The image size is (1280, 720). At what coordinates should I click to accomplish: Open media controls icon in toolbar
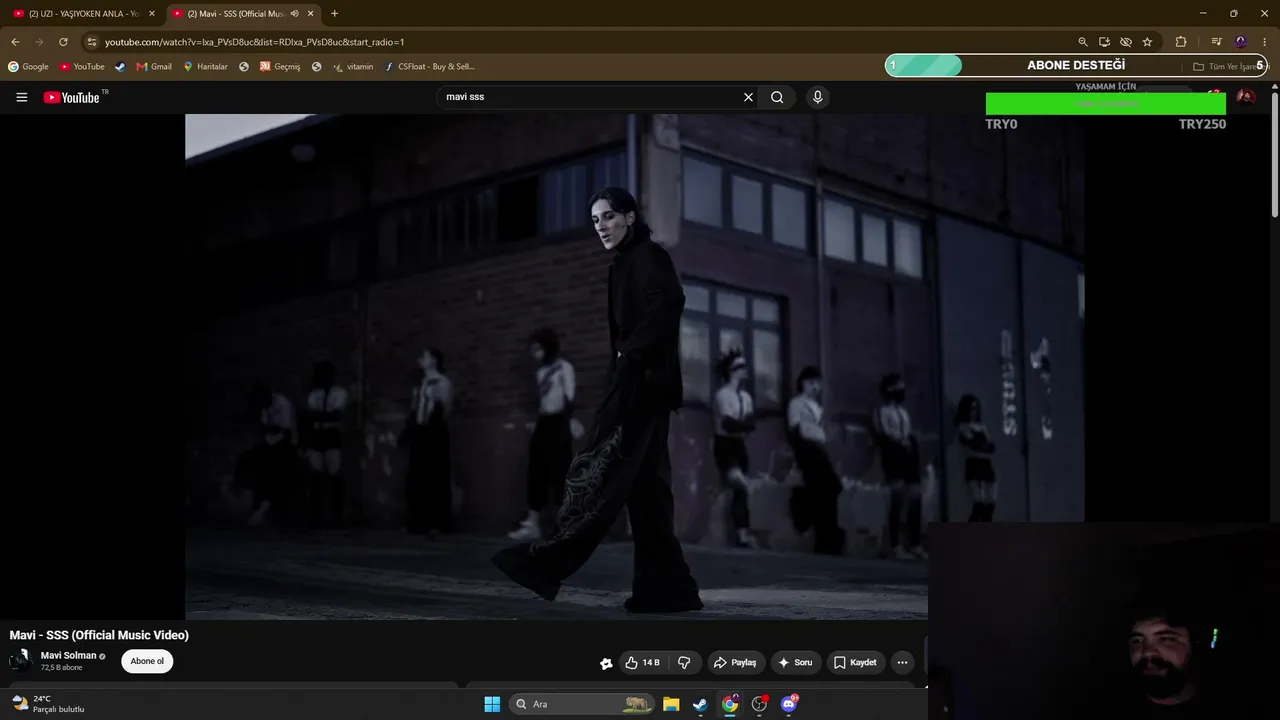(x=1216, y=42)
